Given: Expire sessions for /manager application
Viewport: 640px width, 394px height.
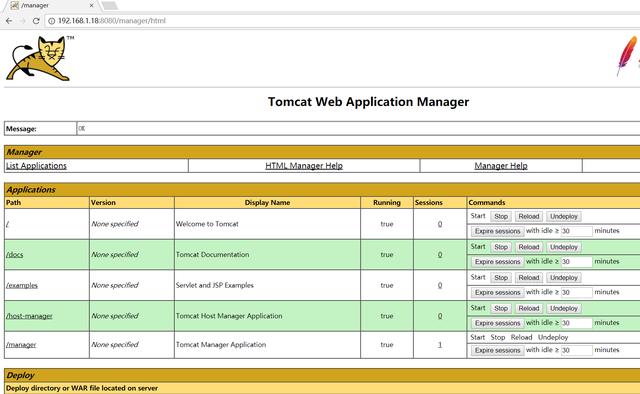Looking at the screenshot, I should pyautogui.click(x=498, y=350).
